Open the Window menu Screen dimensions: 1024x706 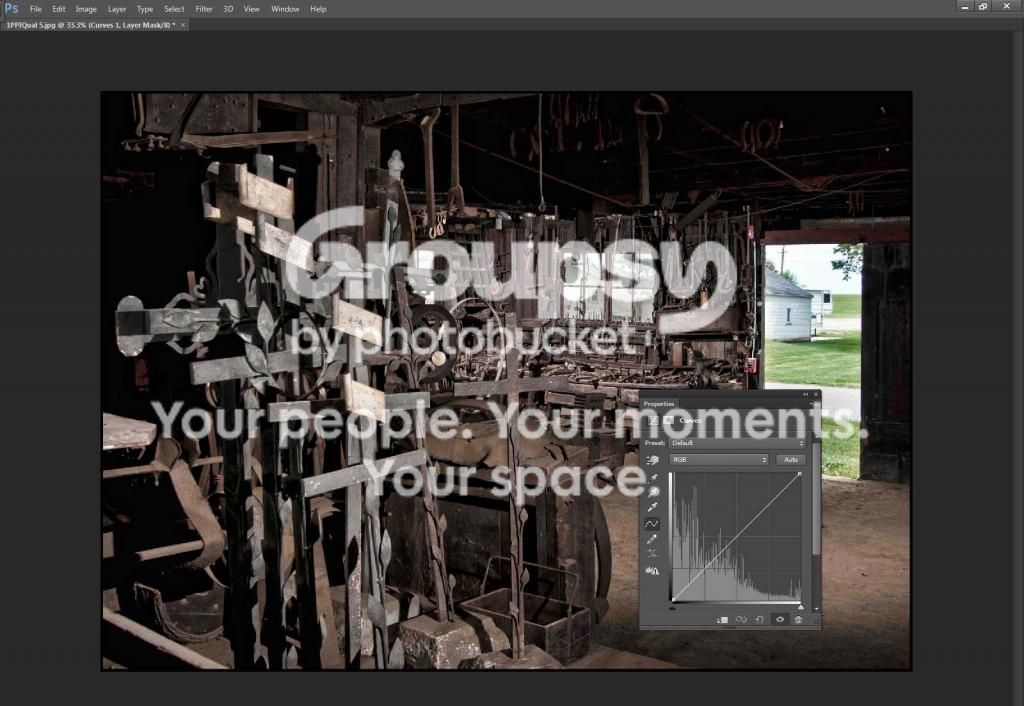pos(285,9)
